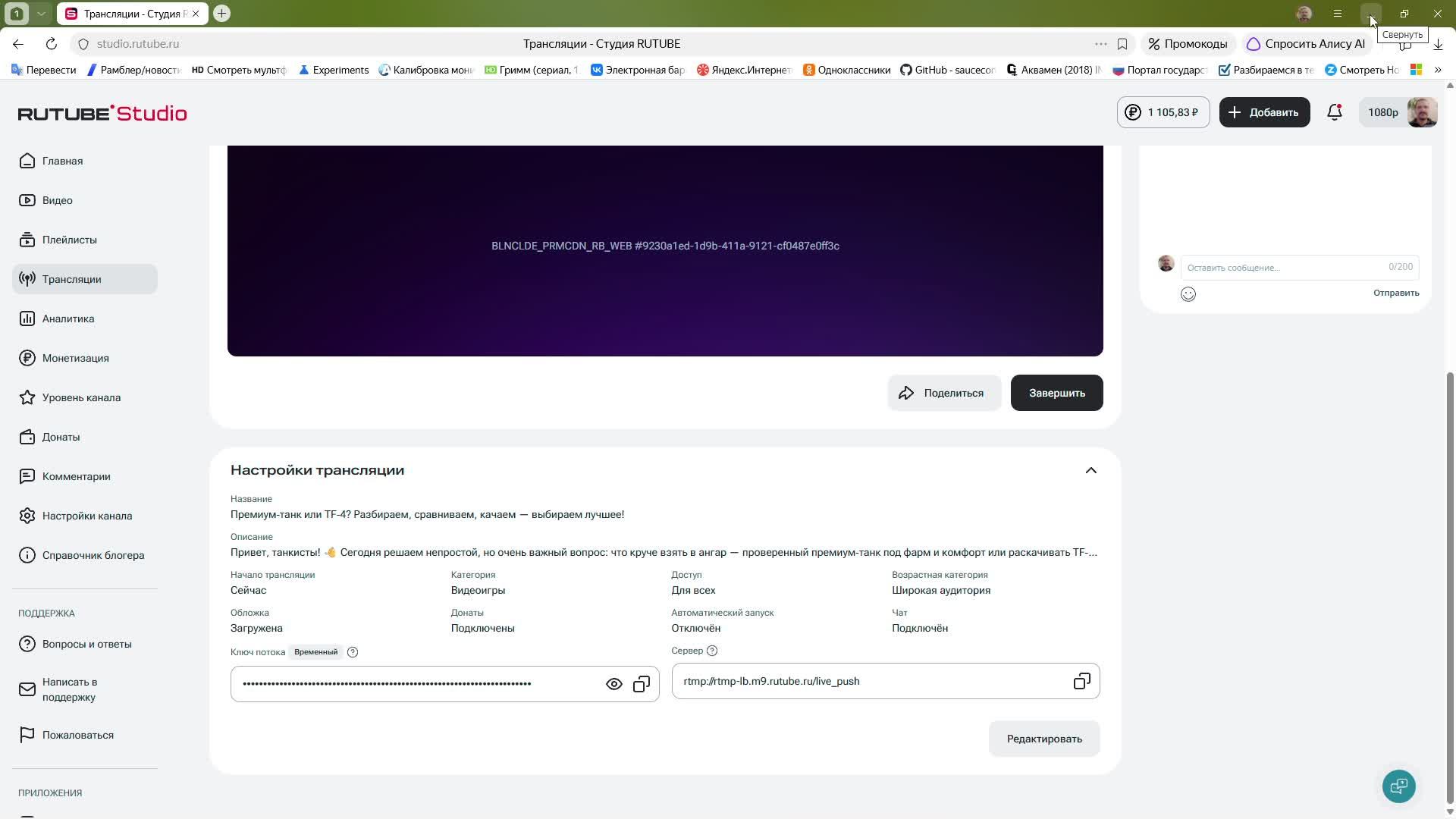Click Отправить to send chat message
The width and height of the screenshot is (1456, 819).
click(1396, 293)
